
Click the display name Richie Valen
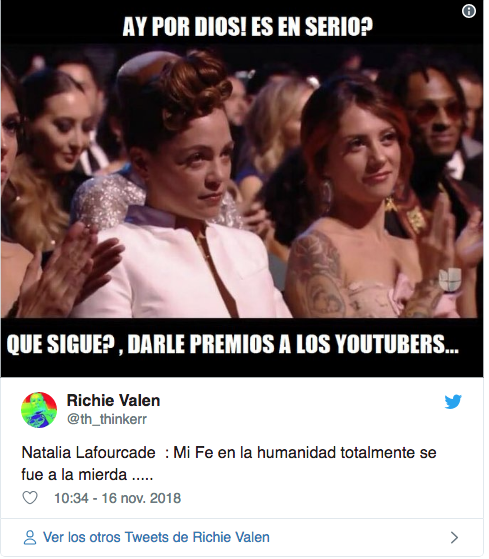114,404
